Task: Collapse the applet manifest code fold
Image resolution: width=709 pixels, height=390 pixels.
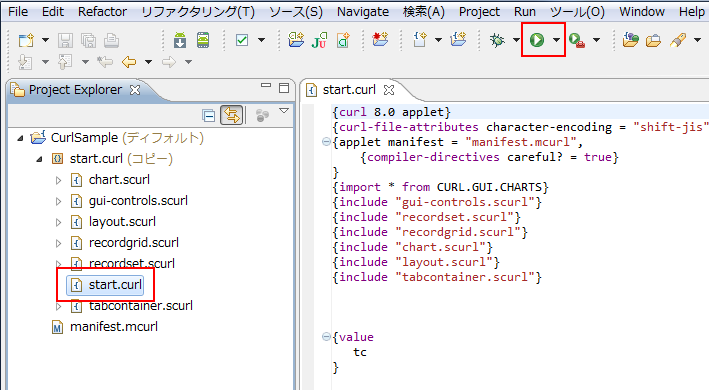Action: [326, 142]
